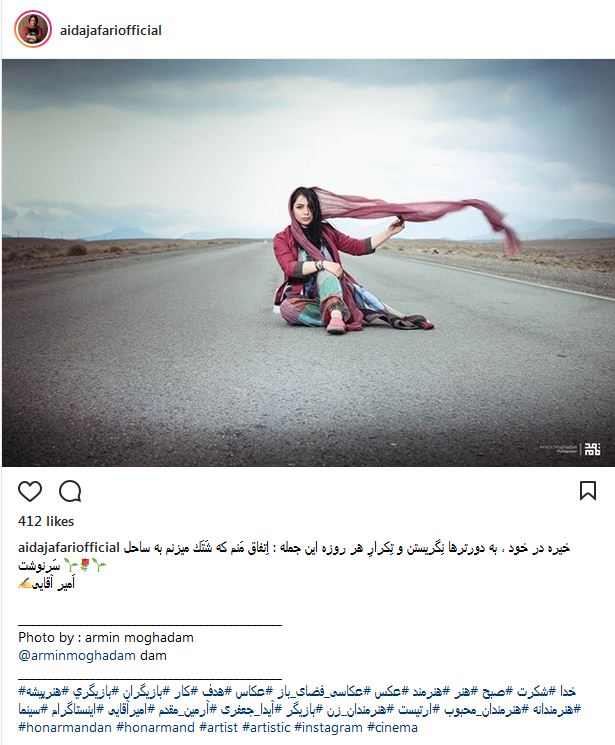Click the aidajafariofficial username in the header

(x=111, y=30)
